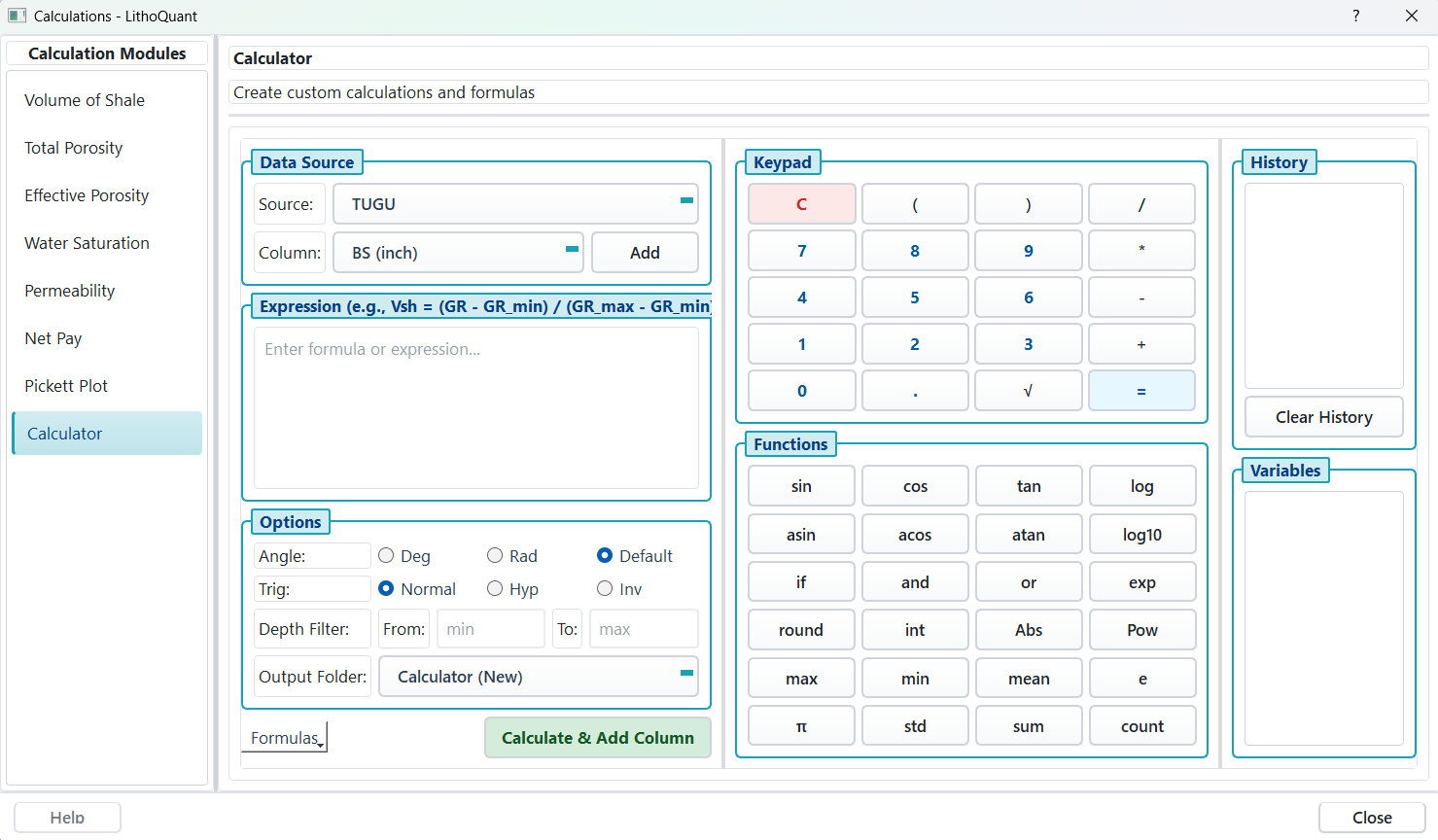Image resolution: width=1438 pixels, height=840 pixels.
Task: Click the Clear History button
Action: pos(1323,417)
